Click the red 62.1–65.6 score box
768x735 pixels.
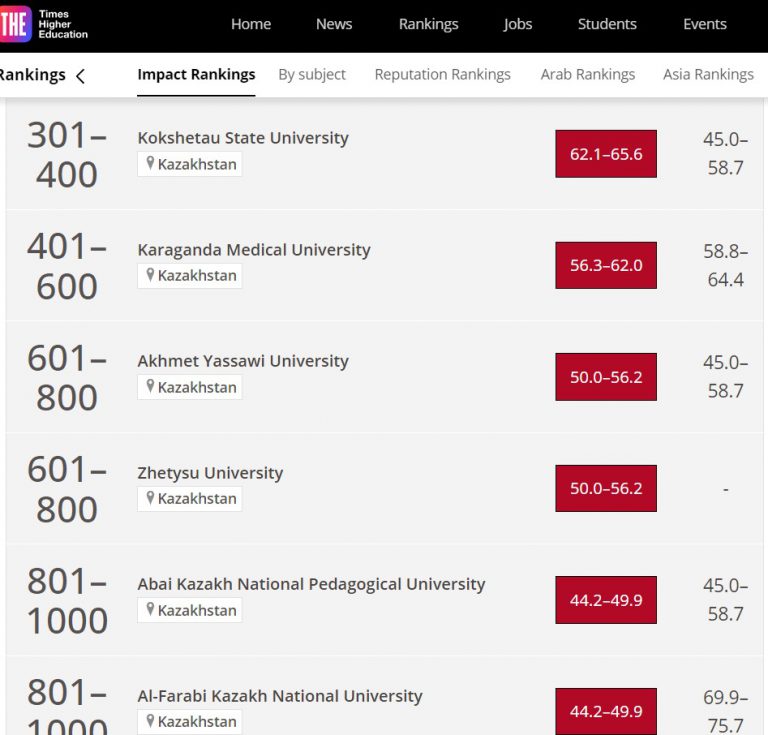pyautogui.click(x=606, y=154)
